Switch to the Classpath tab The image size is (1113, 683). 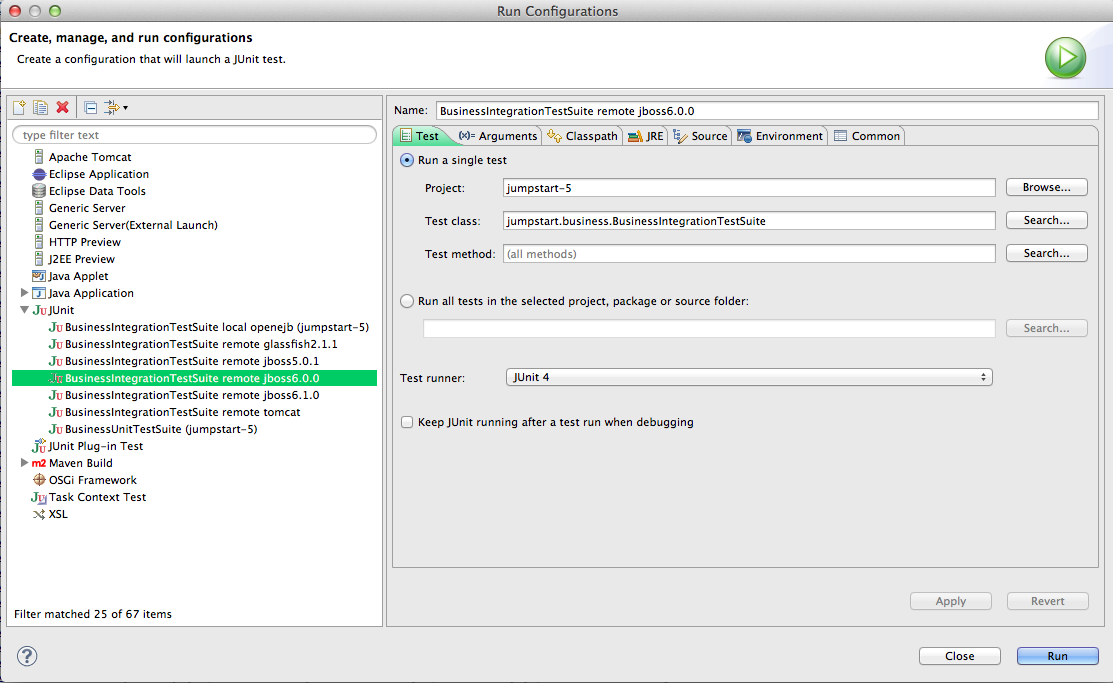coord(583,136)
